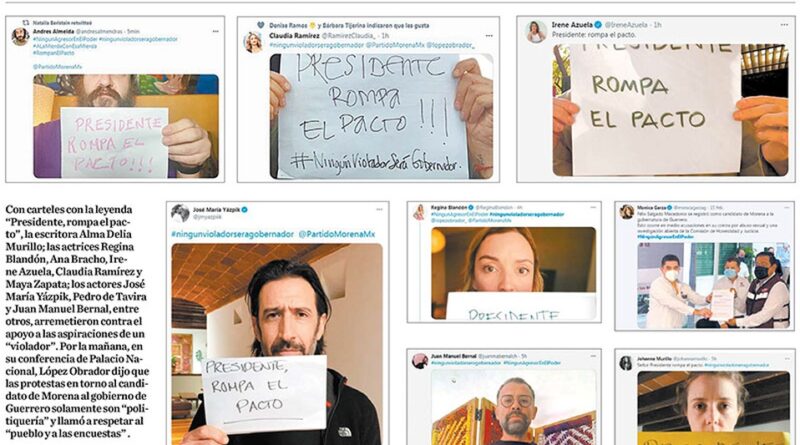Open Irene Azuela's profile avatar
This screenshot has width=800, height=445.
(x=536, y=32)
